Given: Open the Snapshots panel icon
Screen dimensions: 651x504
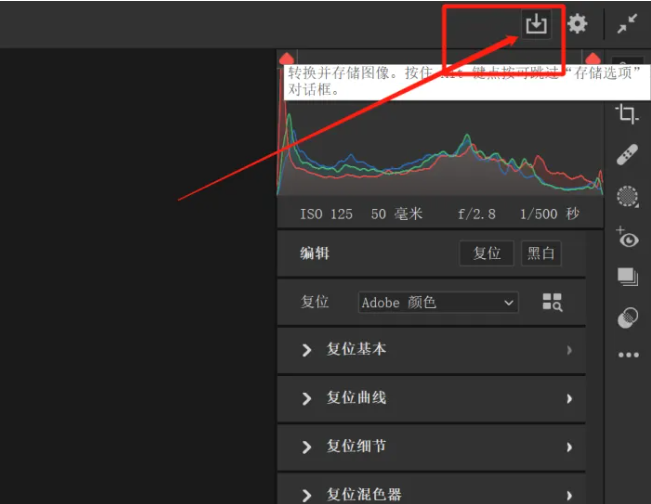Looking at the screenshot, I should click(627, 277).
